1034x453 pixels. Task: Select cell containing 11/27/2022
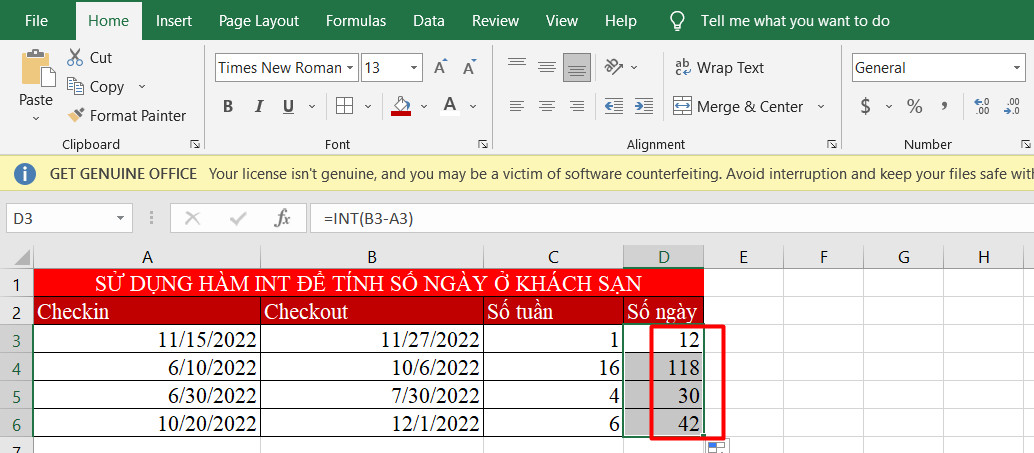tap(372, 339)
